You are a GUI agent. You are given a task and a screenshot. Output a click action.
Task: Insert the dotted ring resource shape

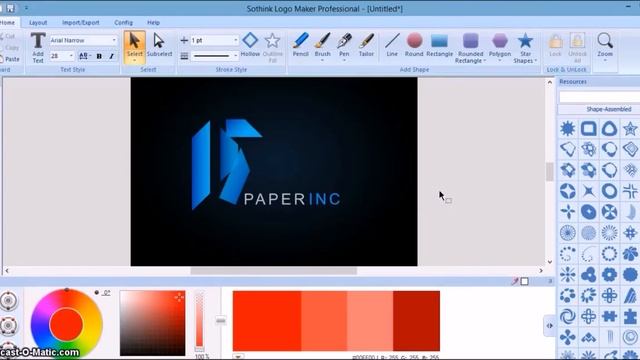609,253
